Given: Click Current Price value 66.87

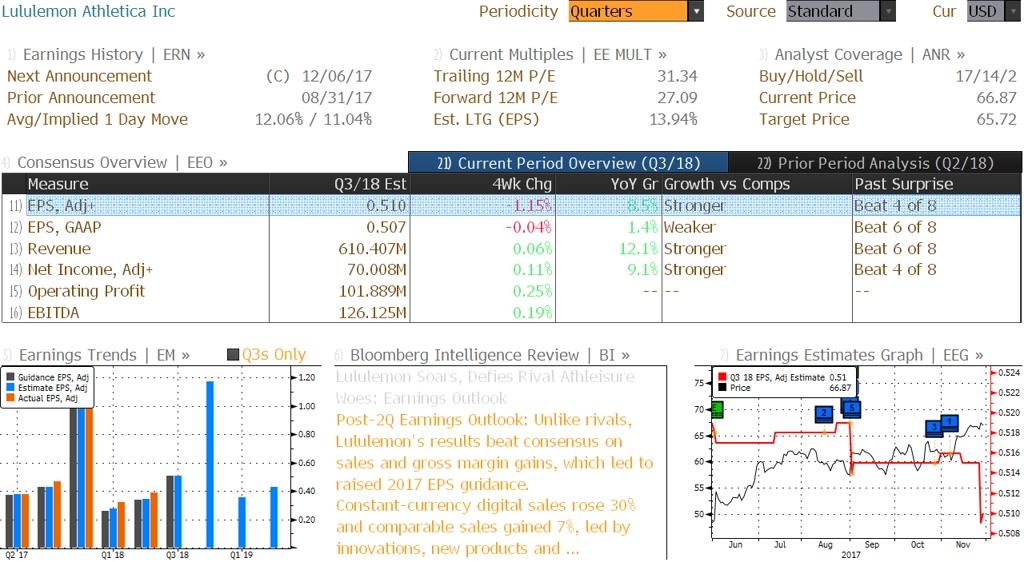Looking at the screenshot, I should [x=997, y=98].
